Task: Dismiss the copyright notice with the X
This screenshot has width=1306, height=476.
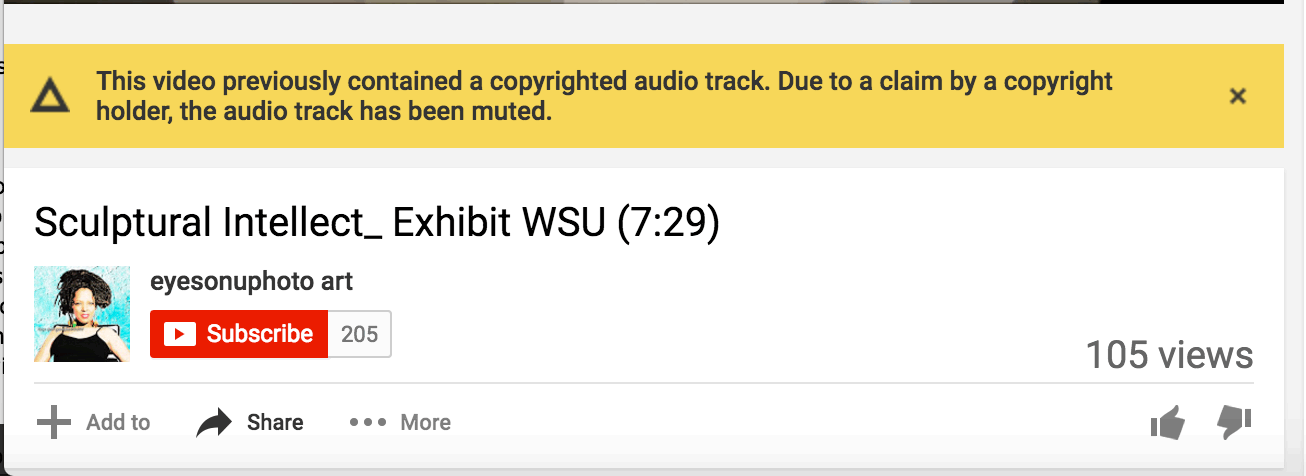Action: [x=1237, y=96]
